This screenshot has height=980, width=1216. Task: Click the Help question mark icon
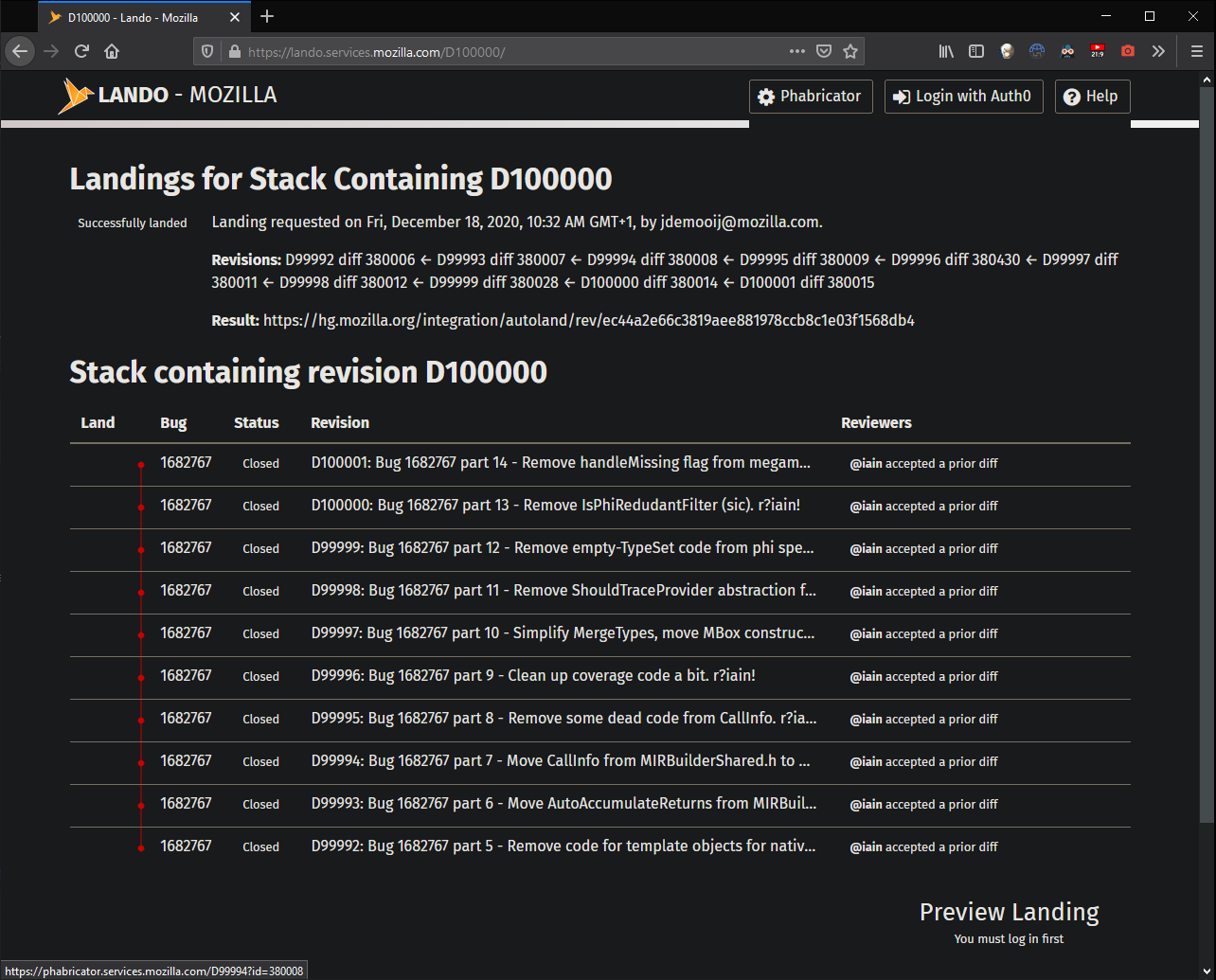pos(1071,96)
